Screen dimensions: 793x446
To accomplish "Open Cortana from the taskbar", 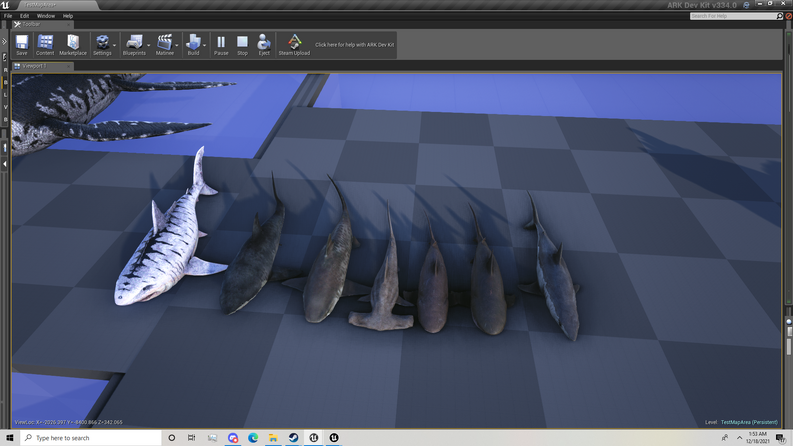I will [x=171, y=437].
